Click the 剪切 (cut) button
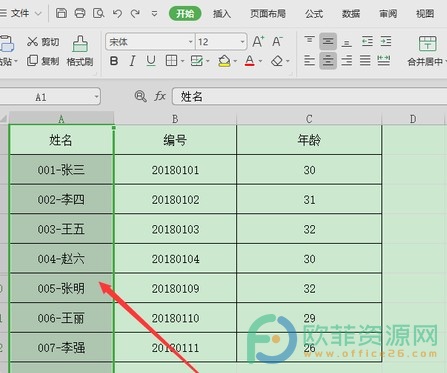Image resolution: width=447 pixels, height=373 pixels. click(43, 42)
